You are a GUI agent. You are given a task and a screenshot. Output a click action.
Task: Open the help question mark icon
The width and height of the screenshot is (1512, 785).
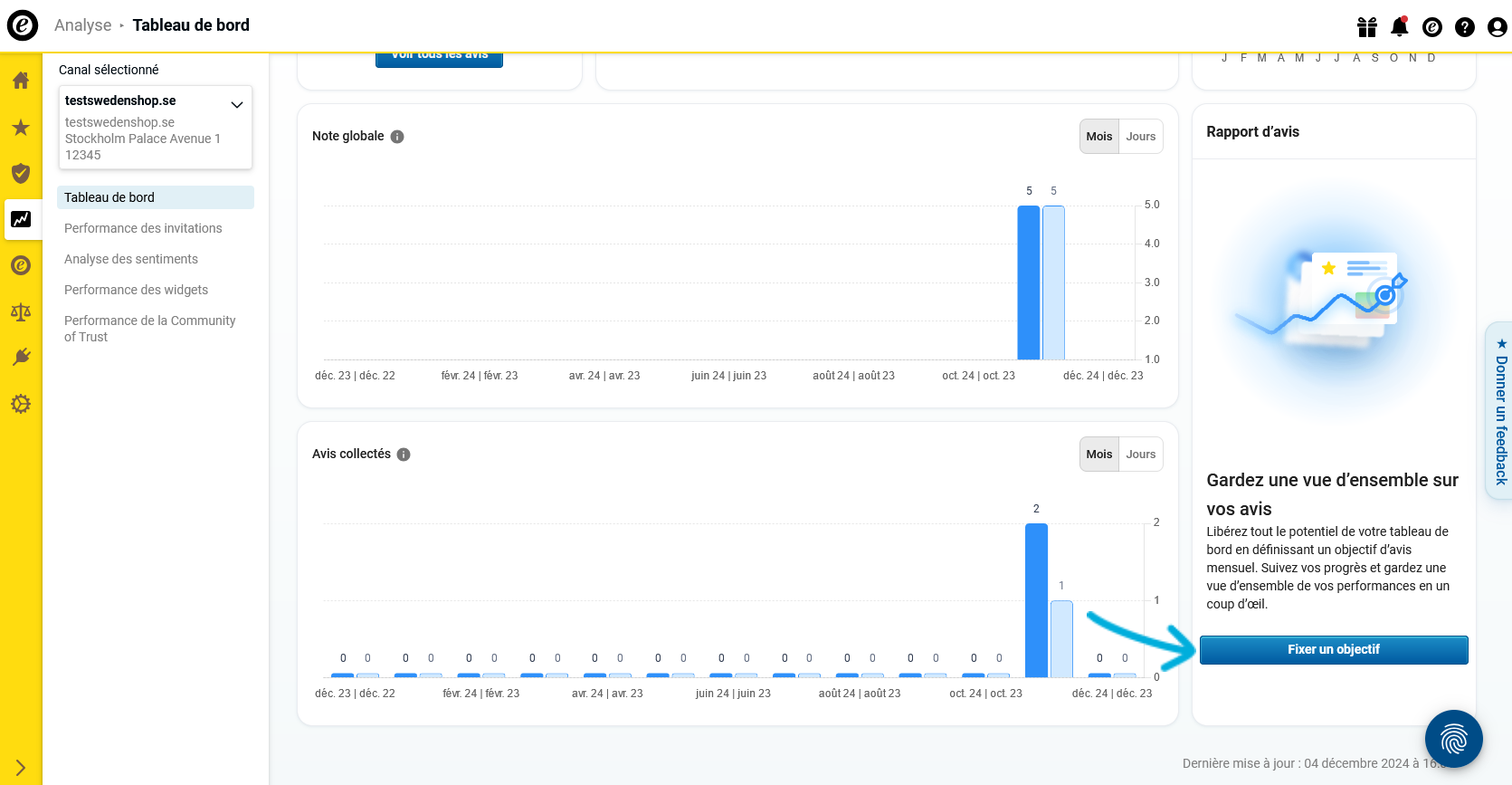tap(1465, 27)
